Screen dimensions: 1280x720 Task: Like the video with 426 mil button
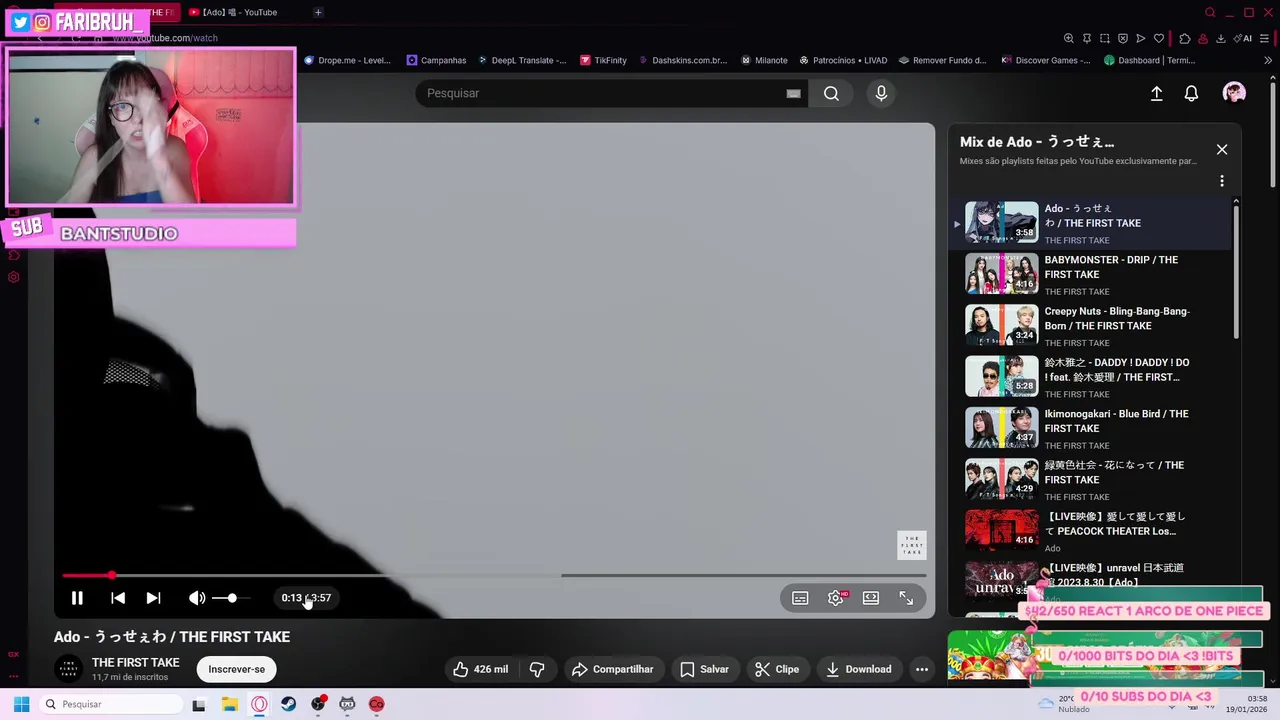point(480,669)
